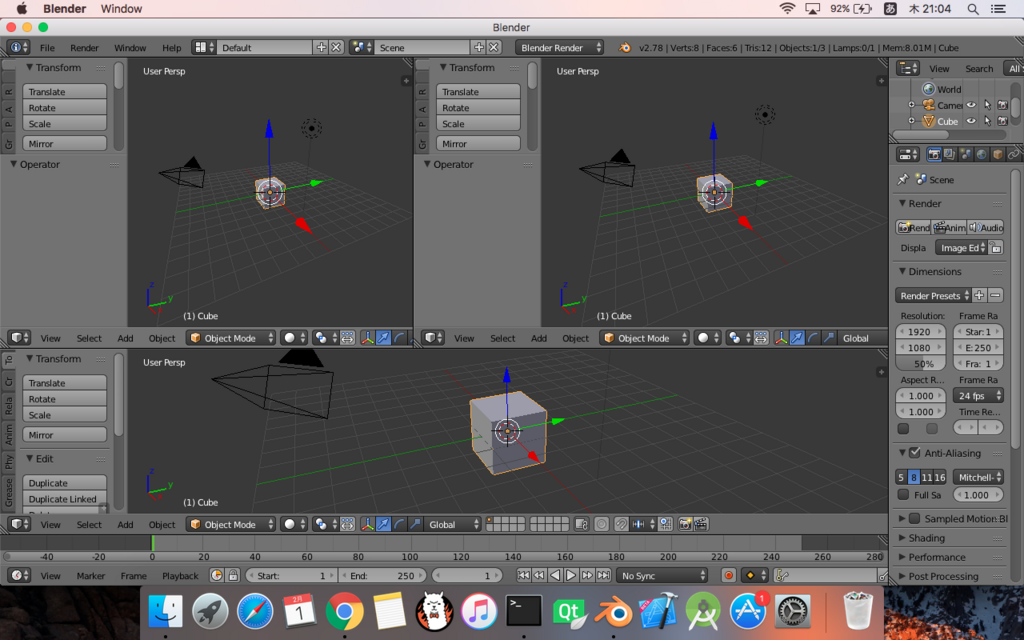Open the Marker menu in timeline
This screenshot has height=640, width=1024.
[x=91, y=575]
